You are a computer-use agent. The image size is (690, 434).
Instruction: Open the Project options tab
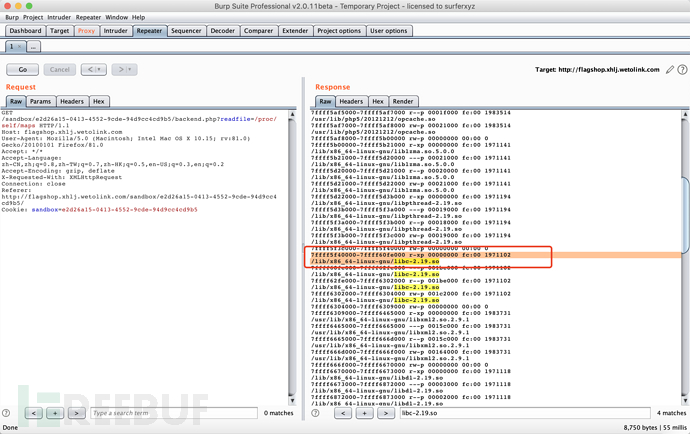339,31
